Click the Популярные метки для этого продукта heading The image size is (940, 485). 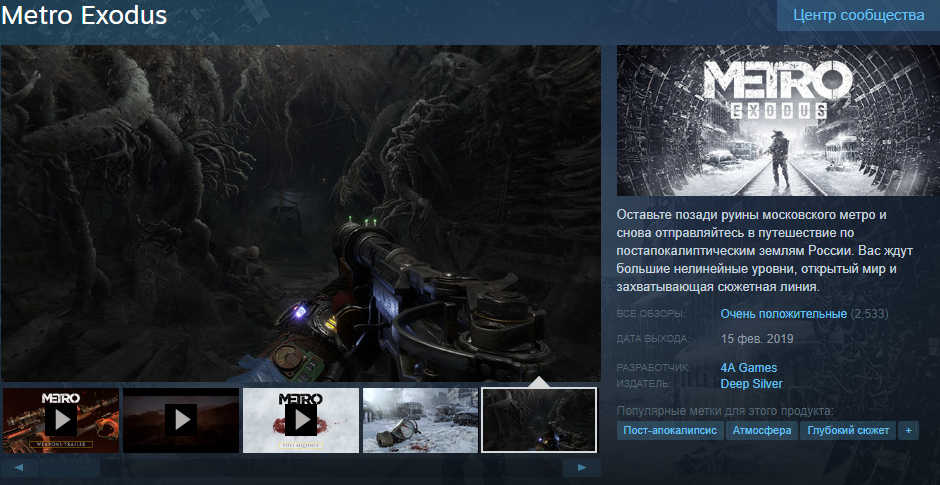click(725, 411)
